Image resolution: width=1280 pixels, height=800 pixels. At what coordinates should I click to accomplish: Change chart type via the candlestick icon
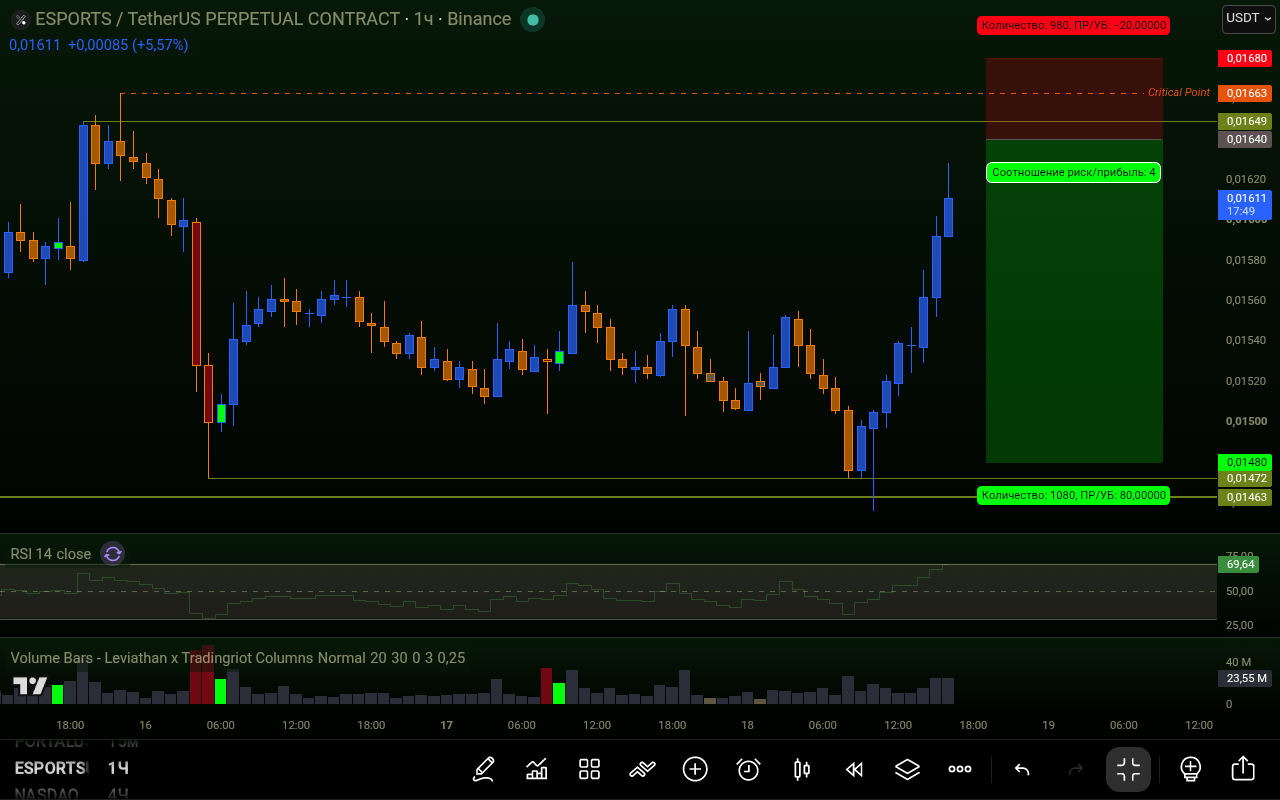(801, 769)
